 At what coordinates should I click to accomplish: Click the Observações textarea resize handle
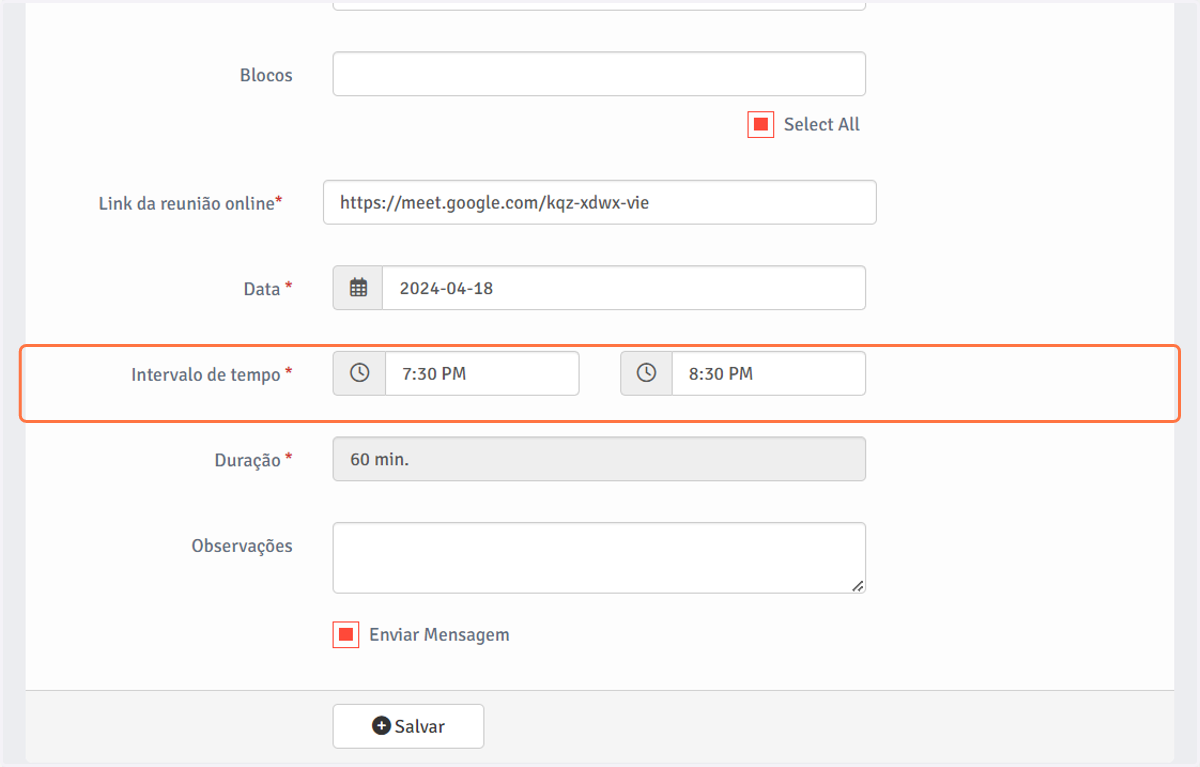858,586
